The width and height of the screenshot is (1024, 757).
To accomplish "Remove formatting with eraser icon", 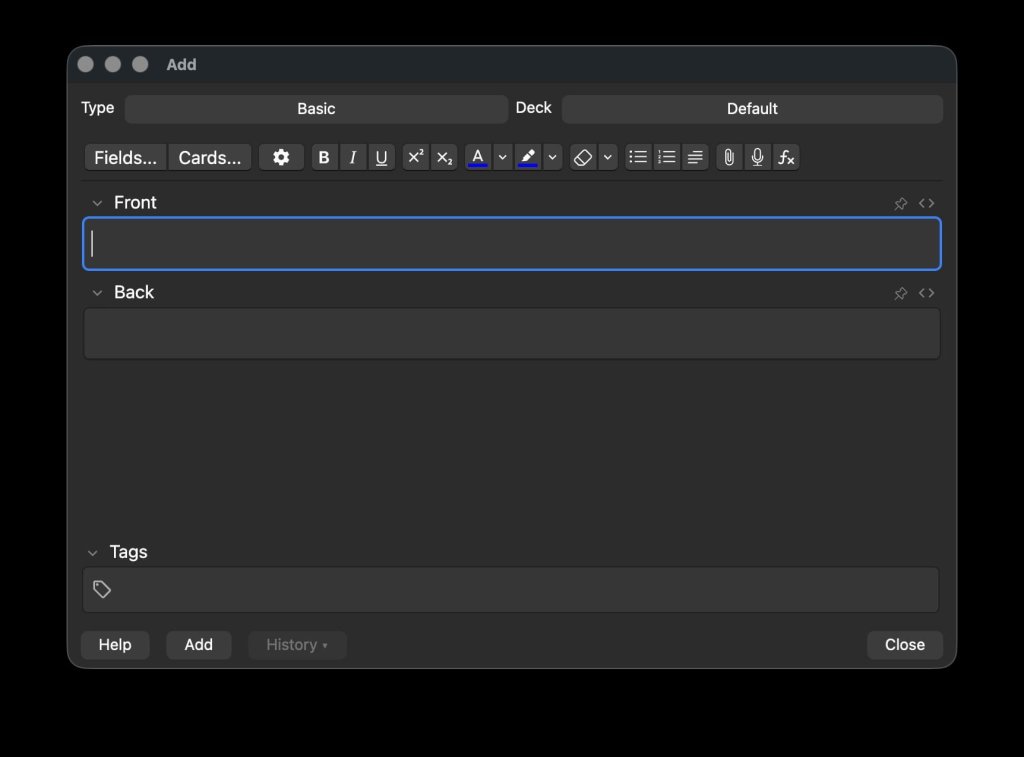I will coord(583,157).
